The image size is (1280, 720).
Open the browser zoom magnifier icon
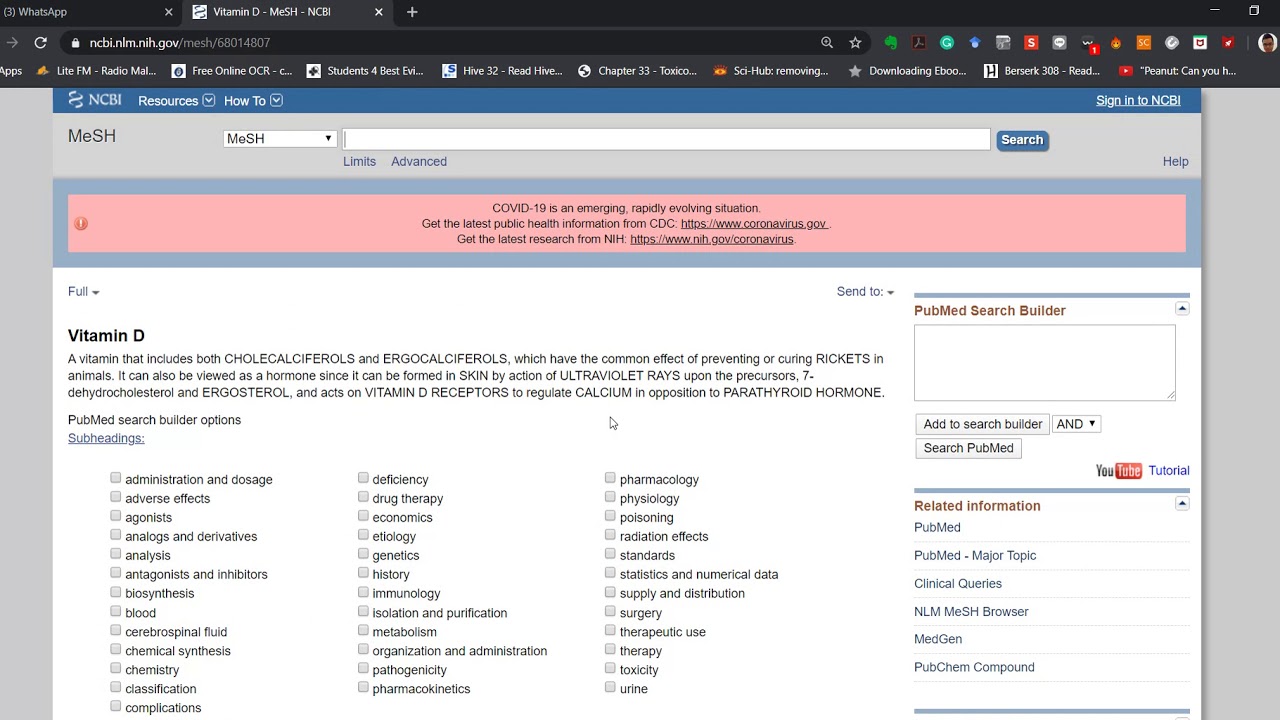click(x=827, y=43)
